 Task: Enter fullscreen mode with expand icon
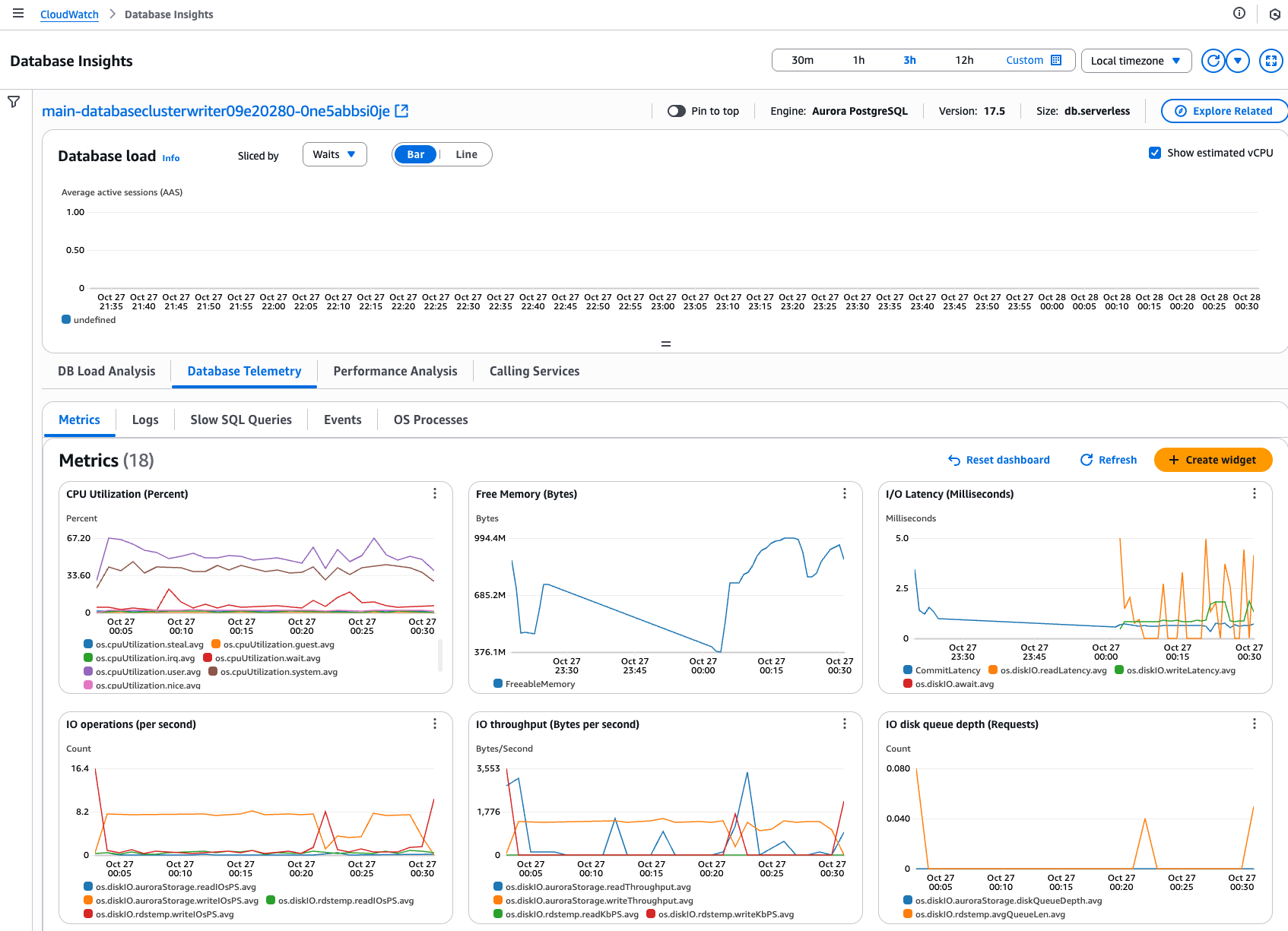(1271, 61)
